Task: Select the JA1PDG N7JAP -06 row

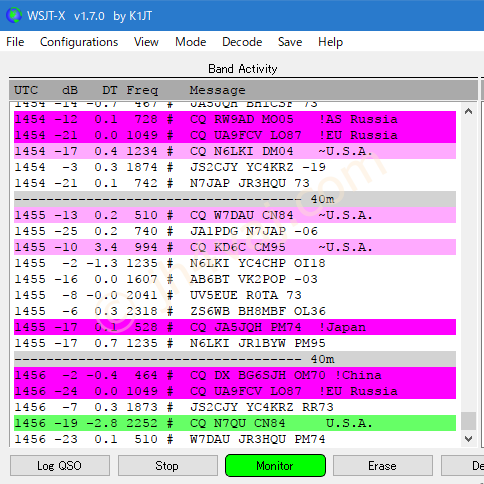Action: point(235,231)
